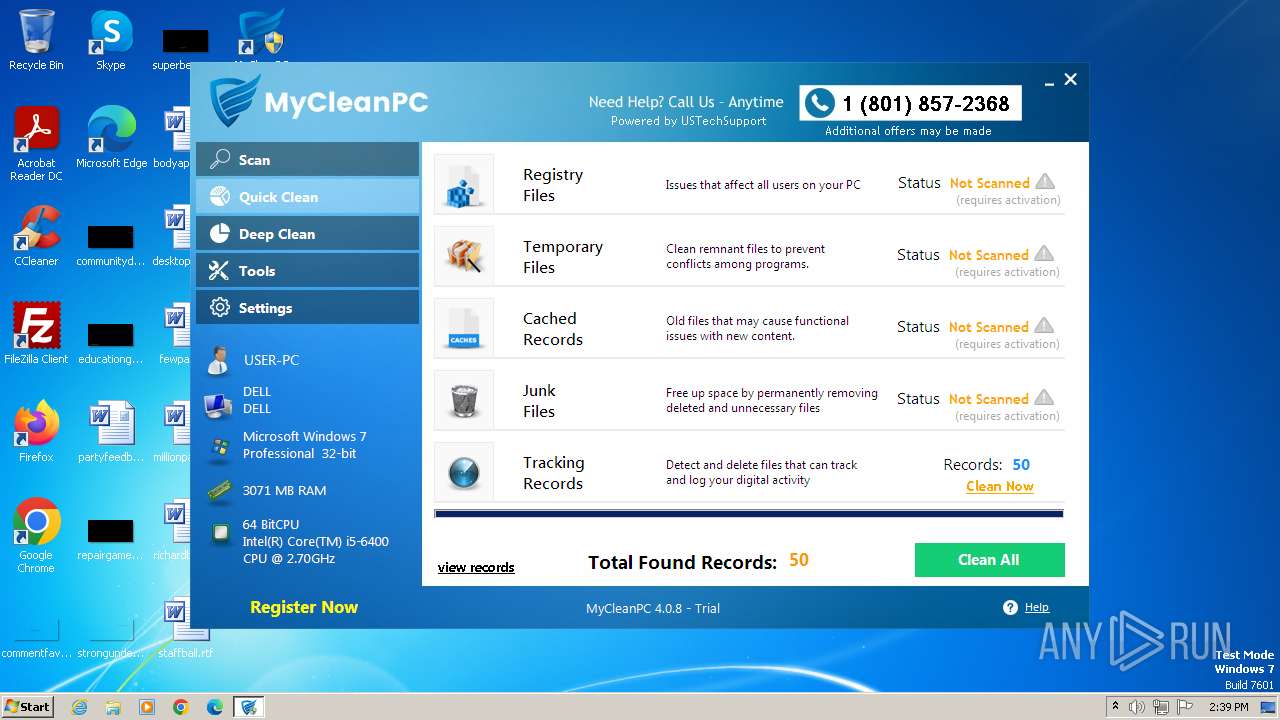Click Total Found Records value 50
1280x720 pixels.
click(x=798, y=560)
